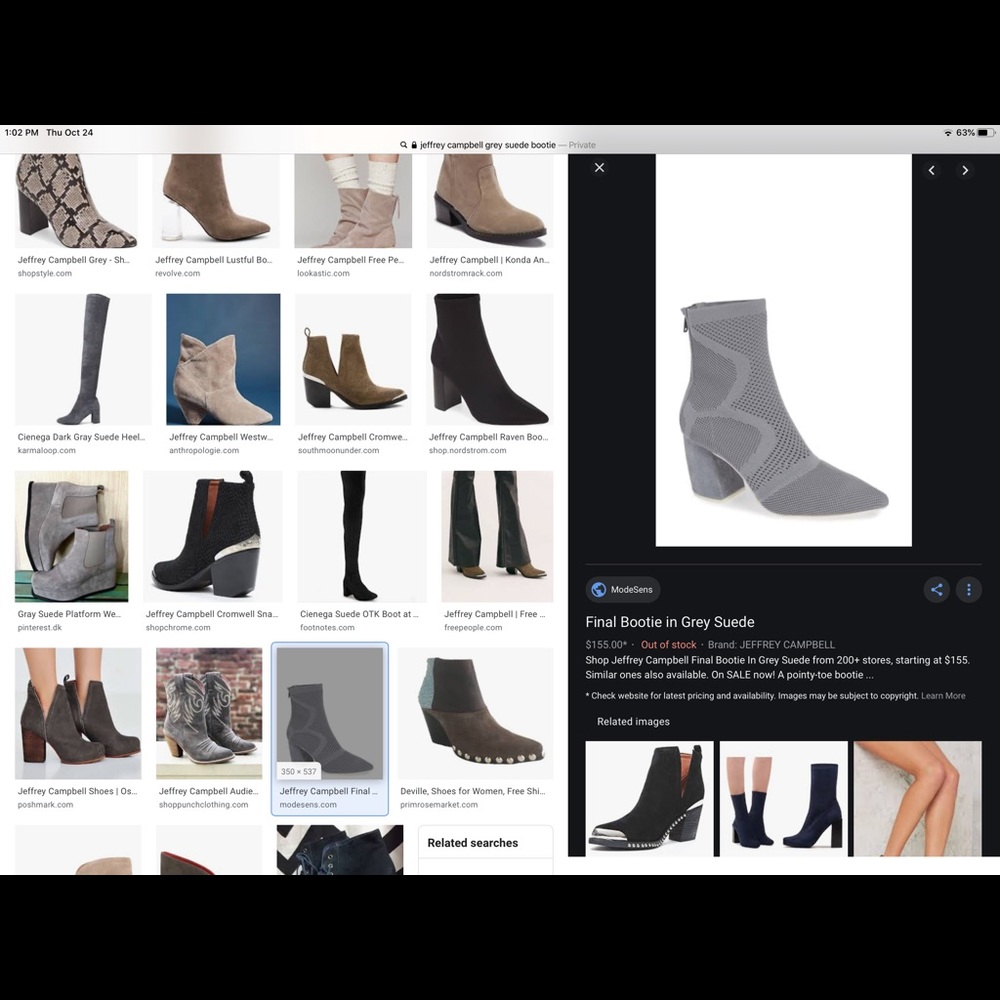Click the revolve.com source link
1000x1000 pixels.
[177, 273]
